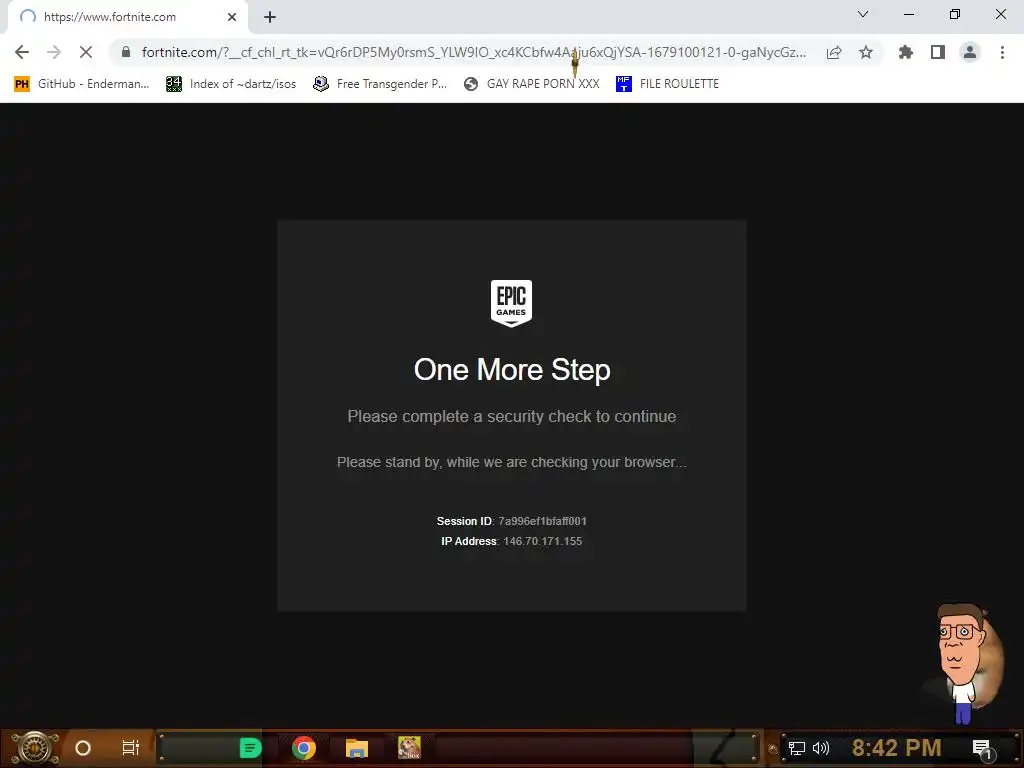Open File Explorer from the taskbar
The image size is (1024, 768).
[357, 748]
